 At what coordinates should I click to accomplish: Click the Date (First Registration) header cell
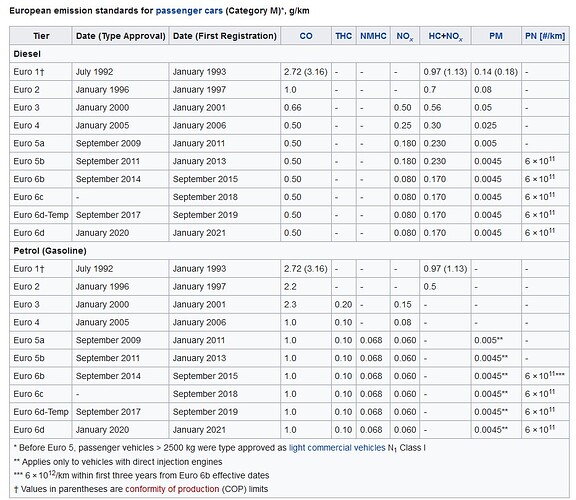pos(224,36)
